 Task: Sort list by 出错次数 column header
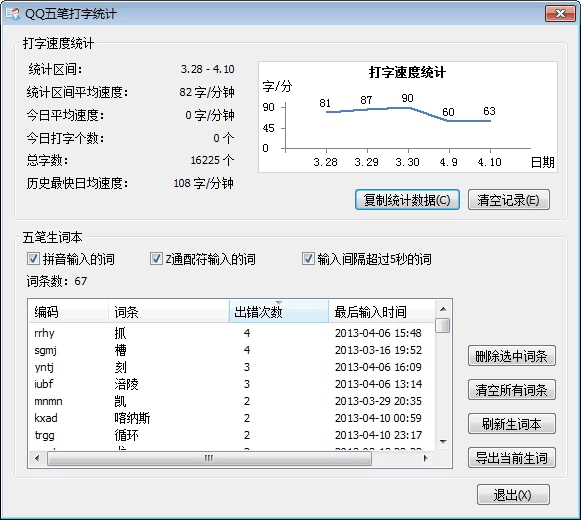pyautogui.click(x=279, y=312)
